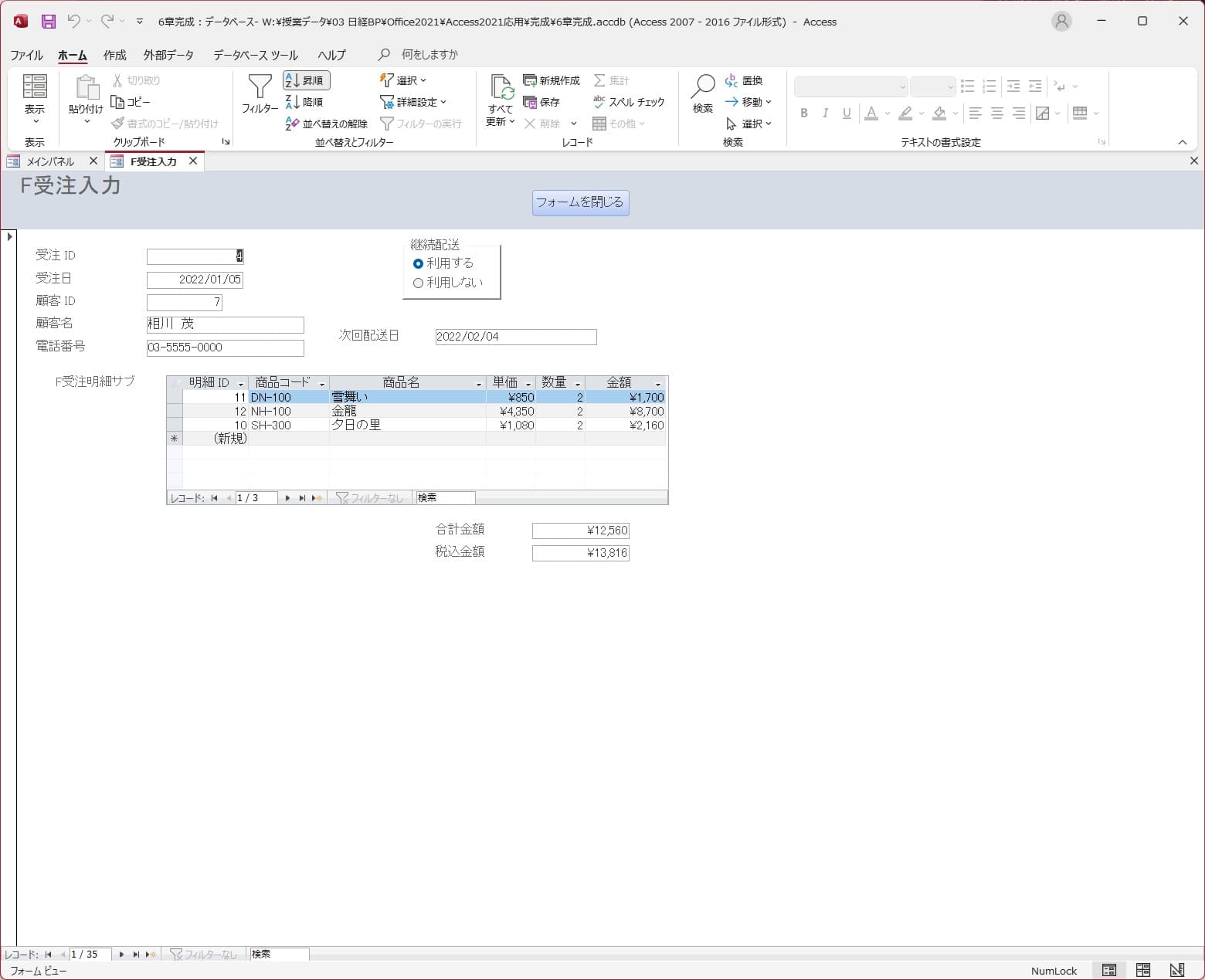Click the save icon in the title bar

[x=48, y=22]
